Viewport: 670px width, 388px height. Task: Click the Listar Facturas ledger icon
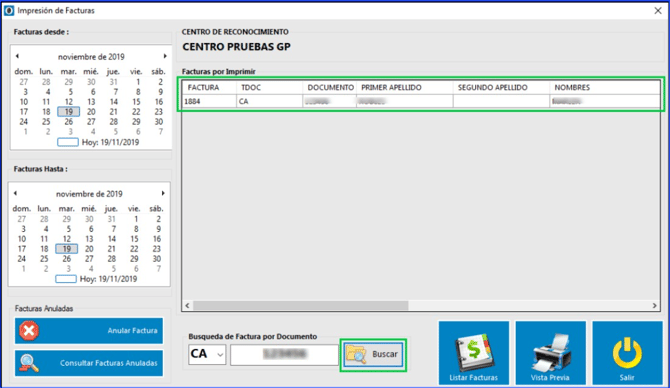pyautogui.click(x=473, y=353)
